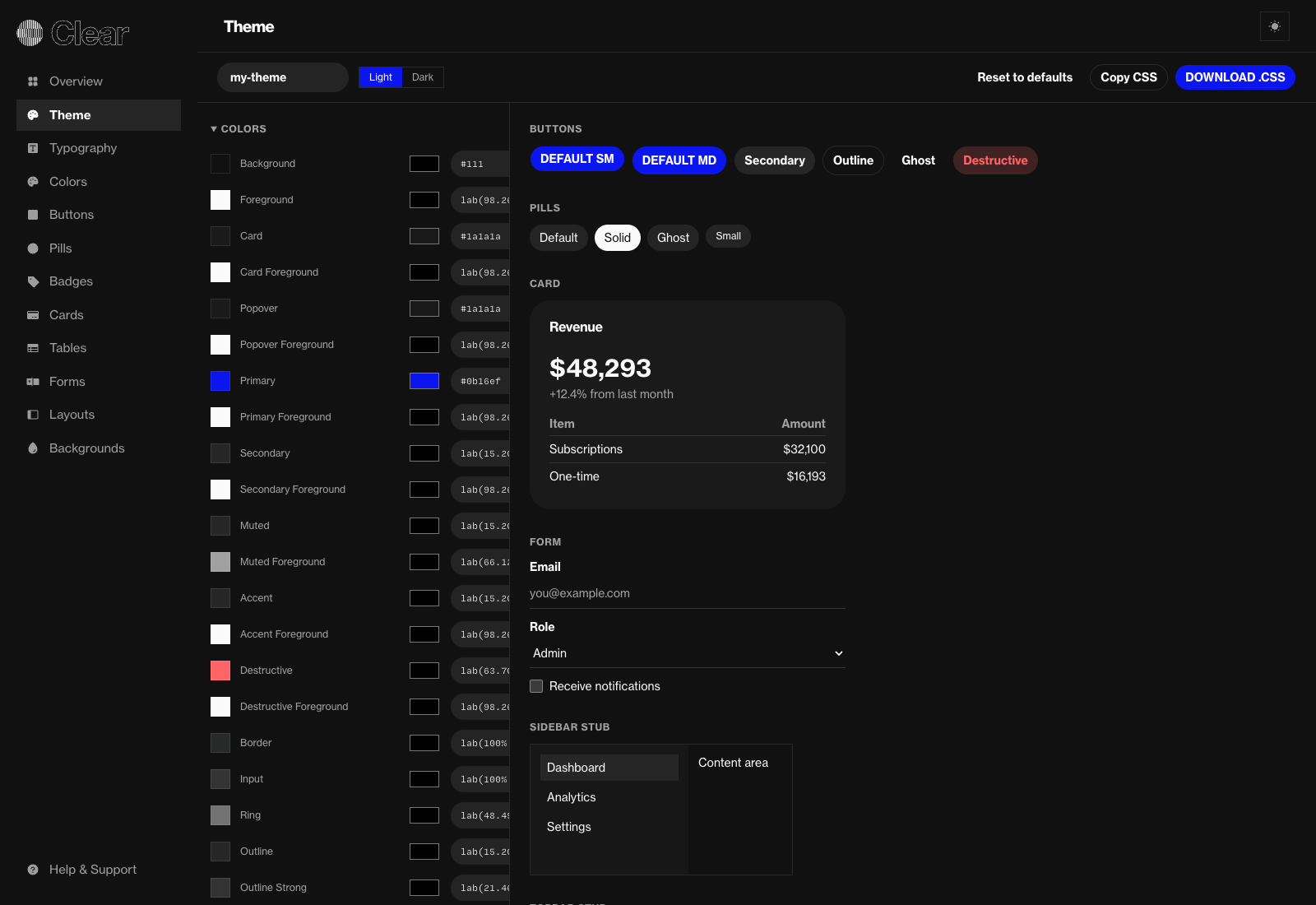Screen dimensions: 1316x905
Task: Click the Destructive red color preview swatch
Action: click(x=220, y=671)
